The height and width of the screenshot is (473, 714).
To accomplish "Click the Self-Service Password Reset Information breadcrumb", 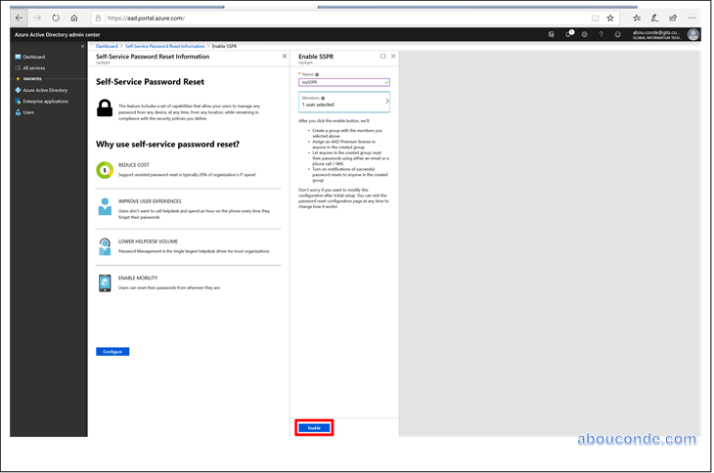I will click(165, 46).
